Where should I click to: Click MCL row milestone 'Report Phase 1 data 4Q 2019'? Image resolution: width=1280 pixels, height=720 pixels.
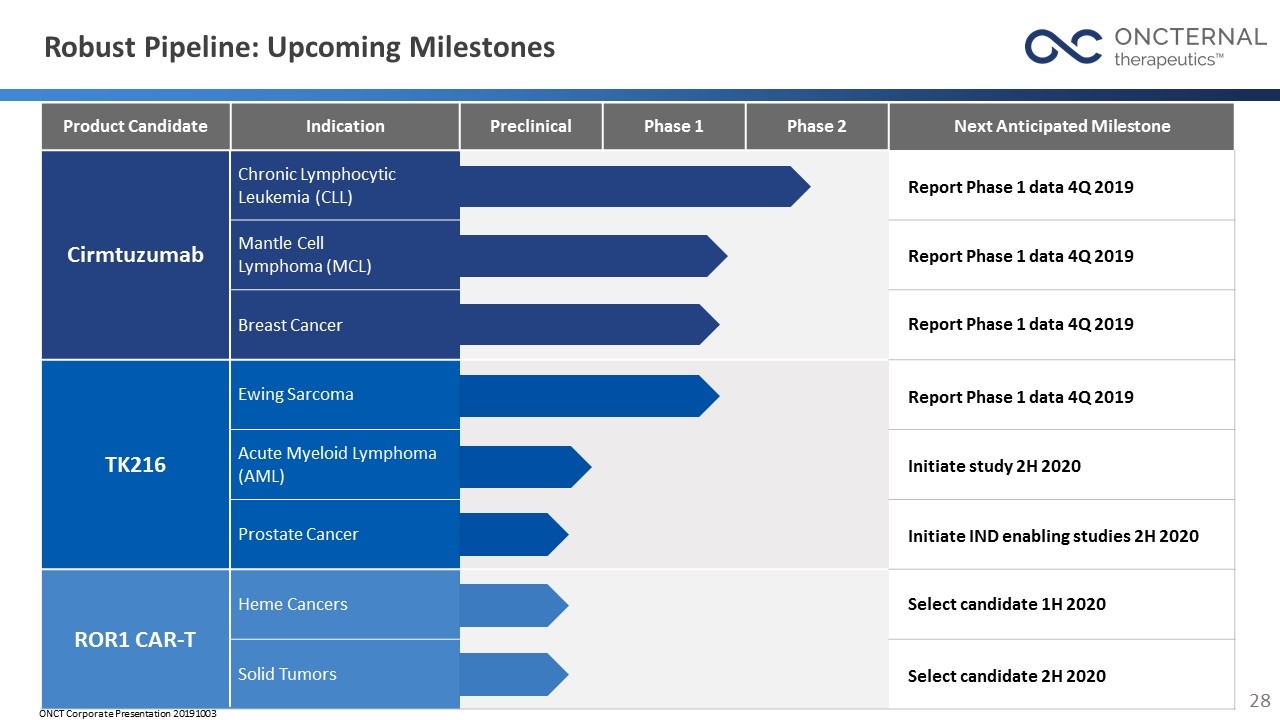[1020, 256]
